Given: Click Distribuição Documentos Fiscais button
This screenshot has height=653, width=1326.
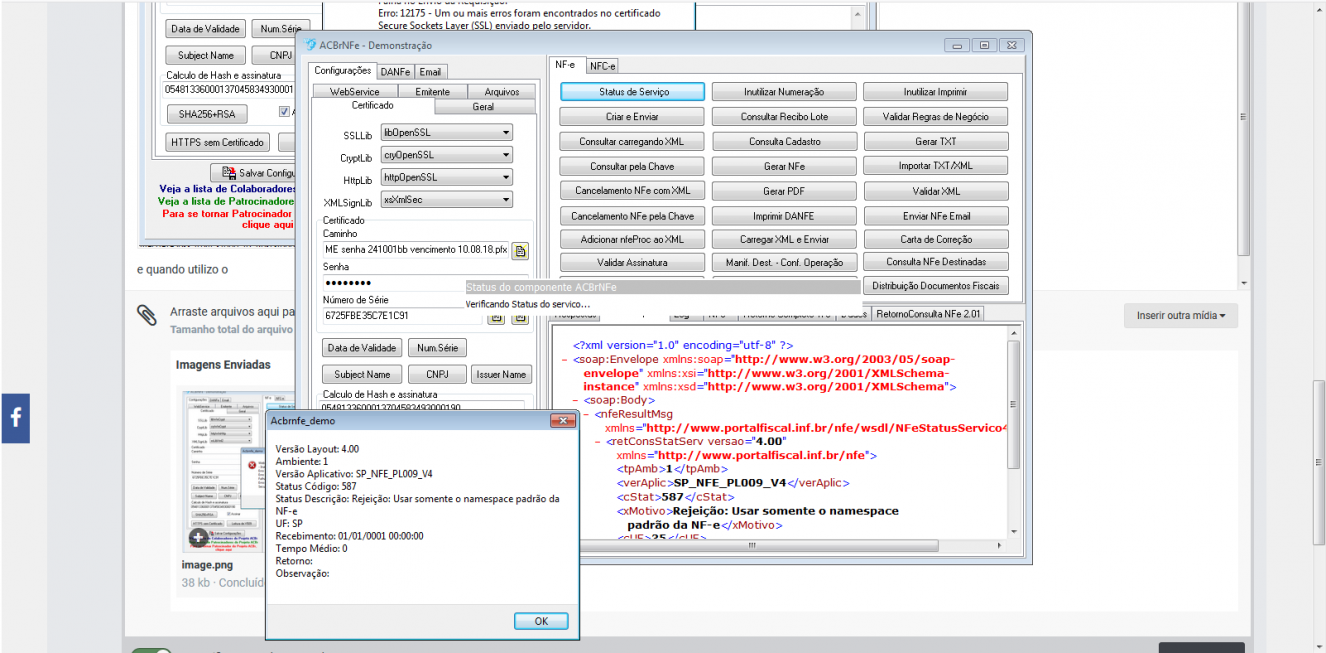Looking at the screenshot, I should coord(936,286).
